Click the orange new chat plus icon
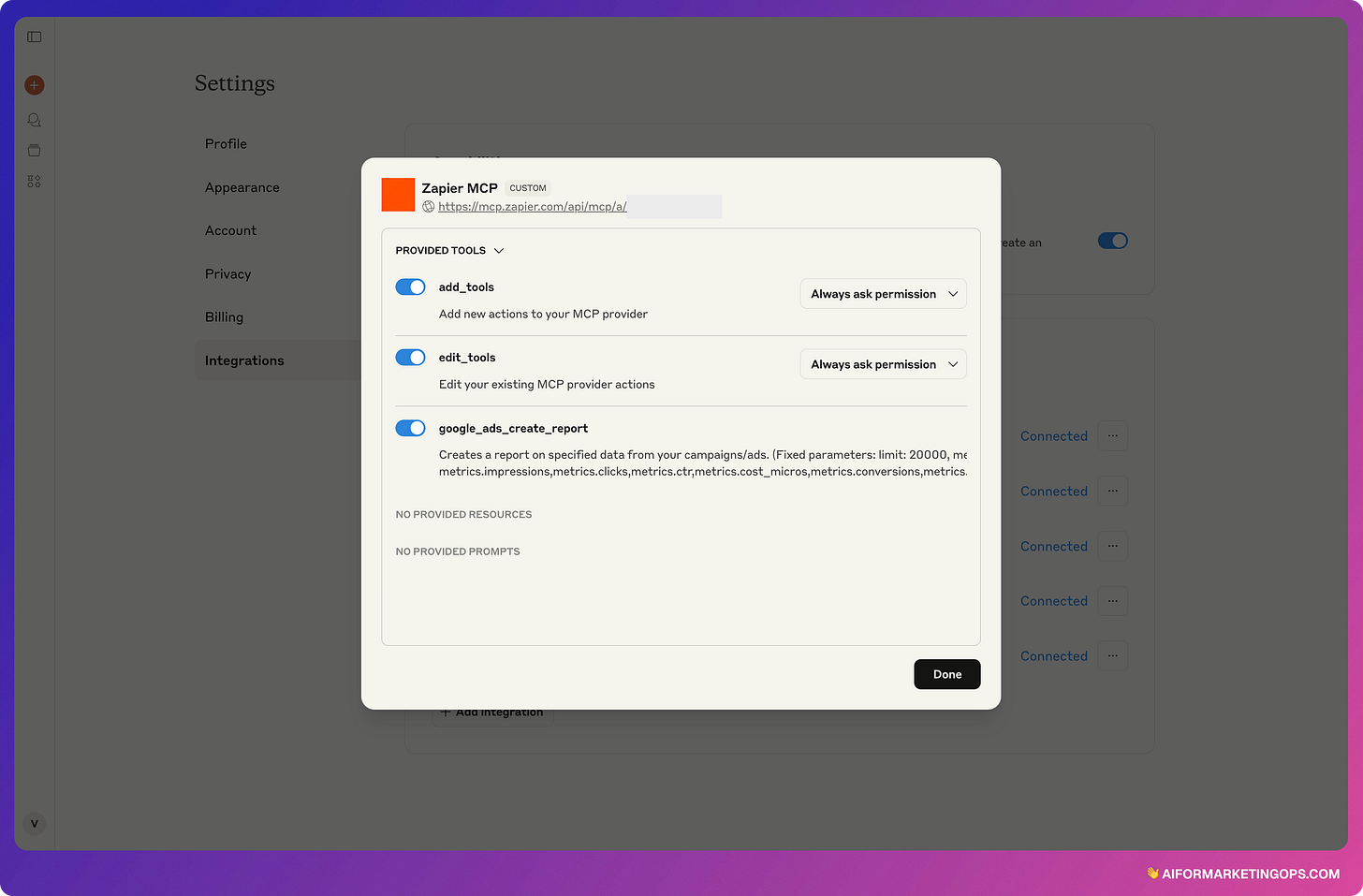This screenshot has width=1363, height=896. [35, 85]
